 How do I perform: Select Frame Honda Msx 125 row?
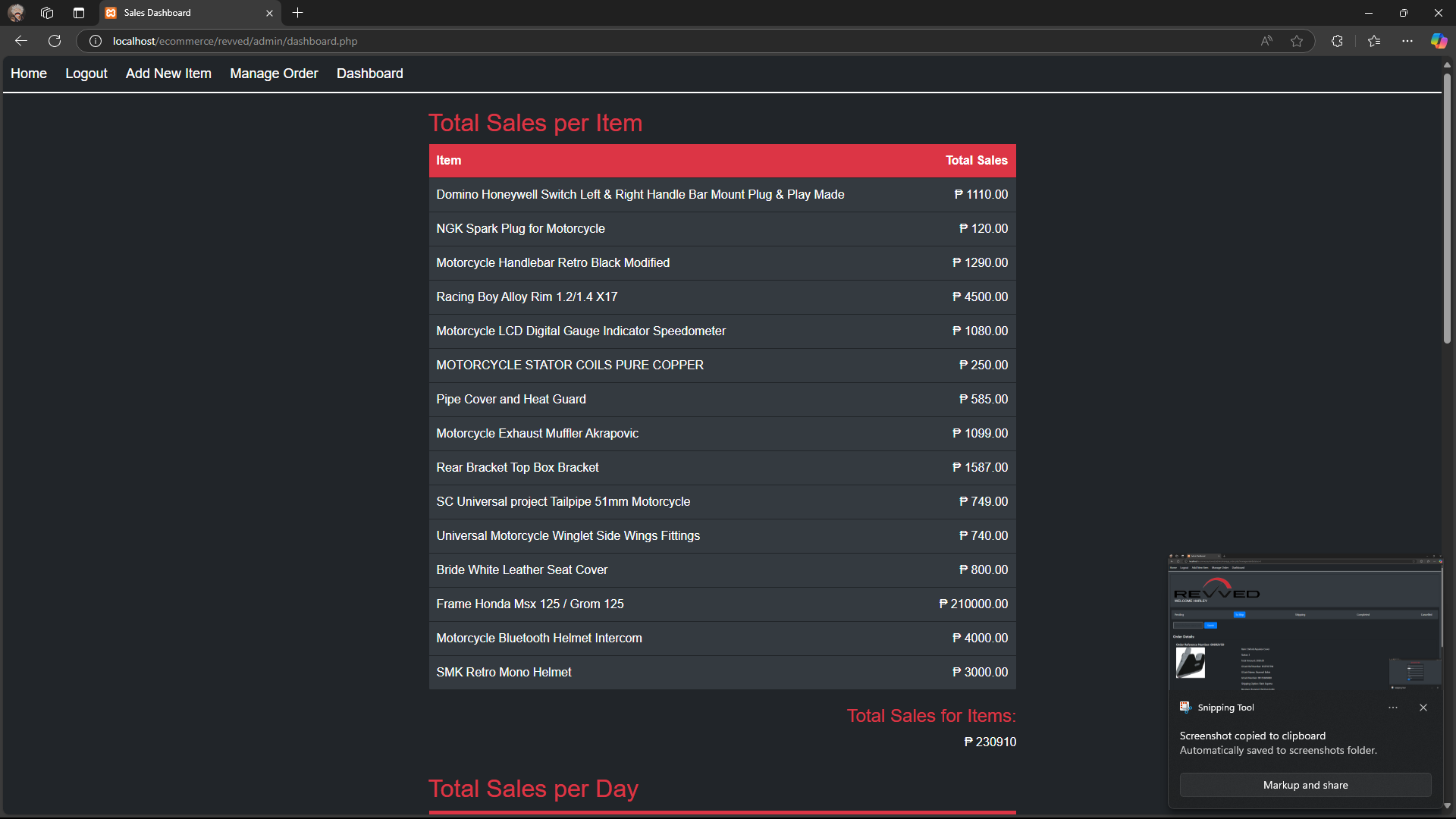pyautogui.click(x=722, y=604)
